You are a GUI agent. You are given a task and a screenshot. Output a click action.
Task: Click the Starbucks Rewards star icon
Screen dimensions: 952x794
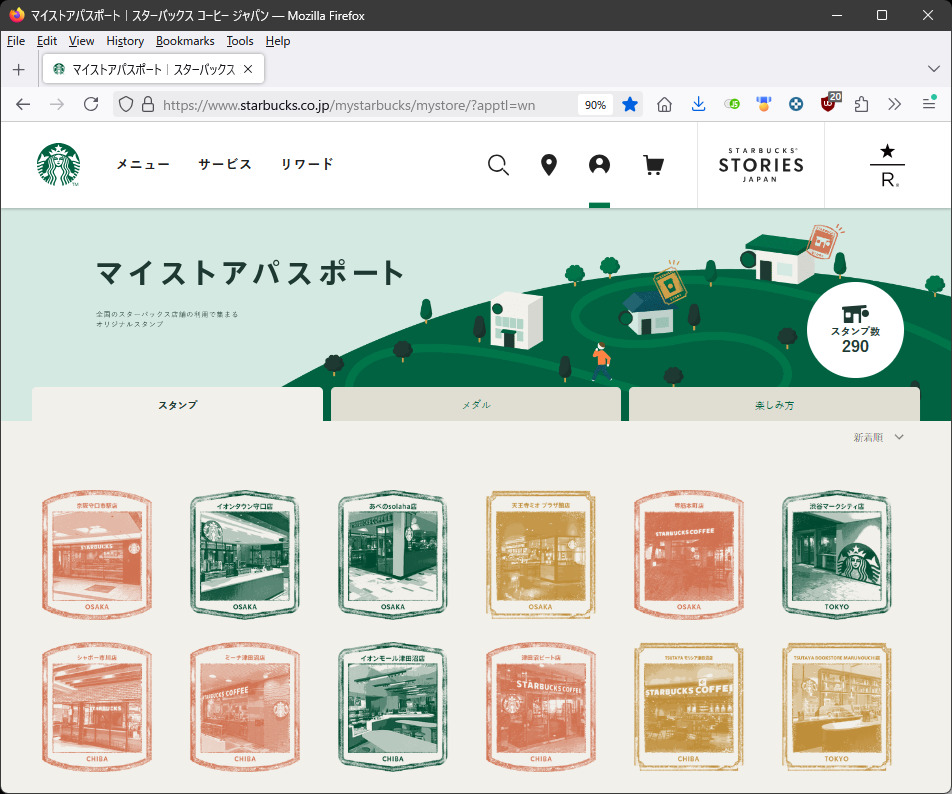887,165
